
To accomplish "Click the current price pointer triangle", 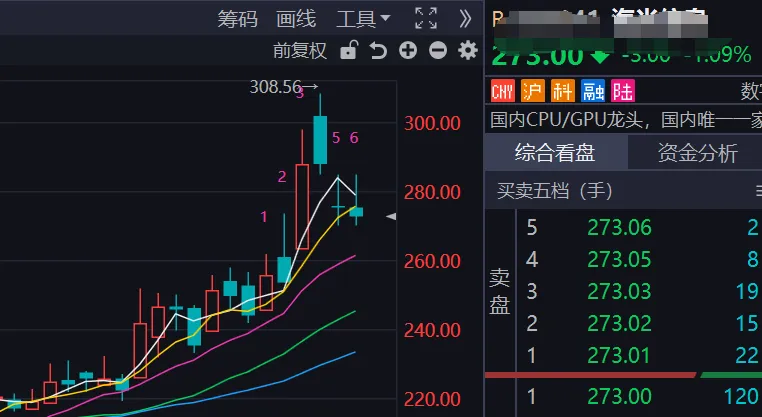I will point(391,216).
